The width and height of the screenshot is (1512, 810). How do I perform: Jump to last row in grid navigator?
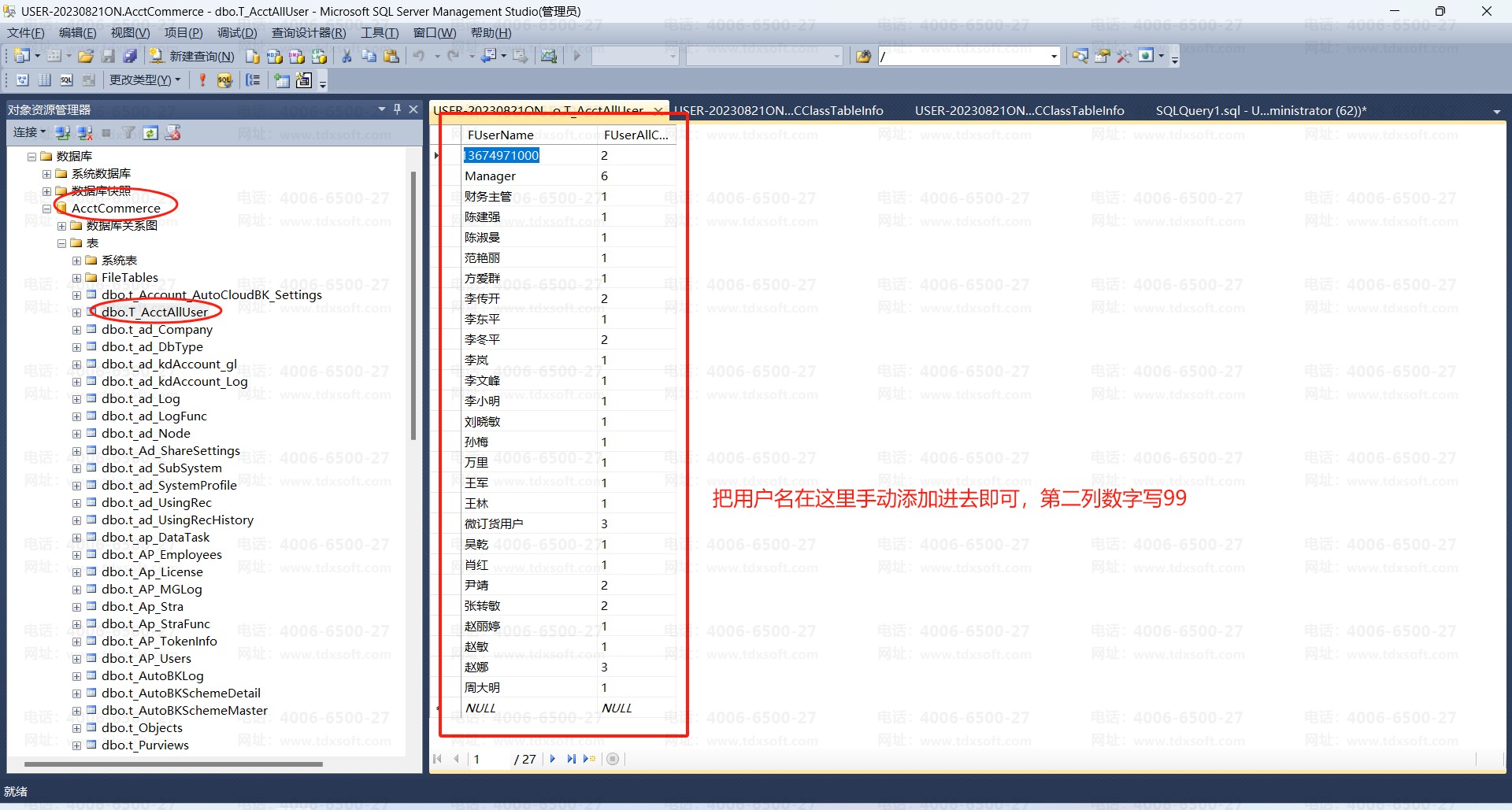point(571,759)
